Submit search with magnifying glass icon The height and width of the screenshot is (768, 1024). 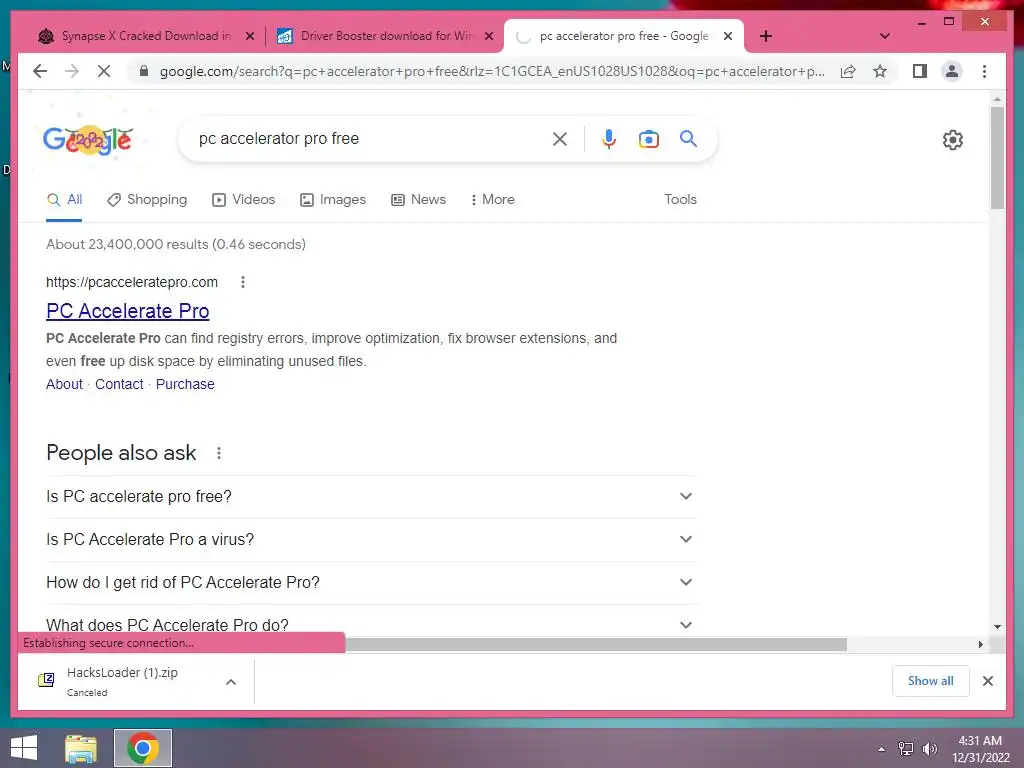[688, 138]
